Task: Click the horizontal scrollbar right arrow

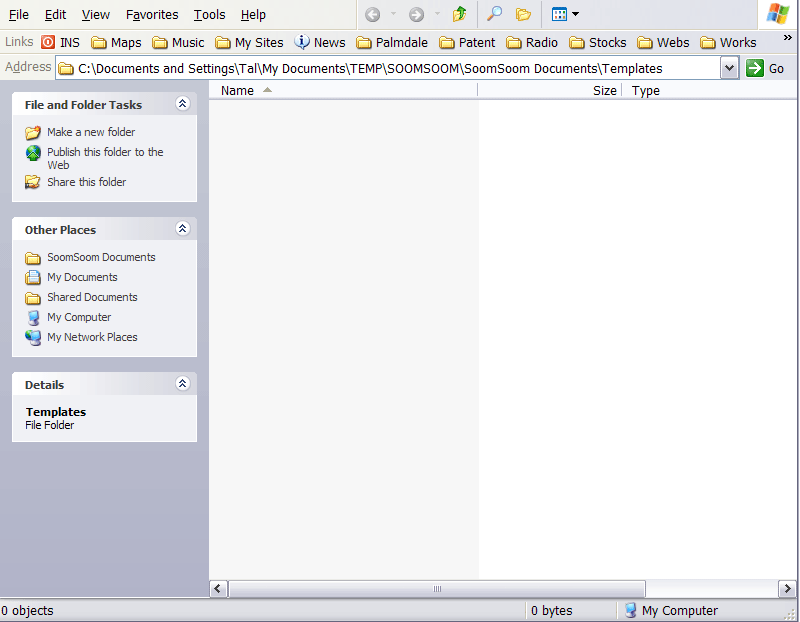Action: point(787,589)
